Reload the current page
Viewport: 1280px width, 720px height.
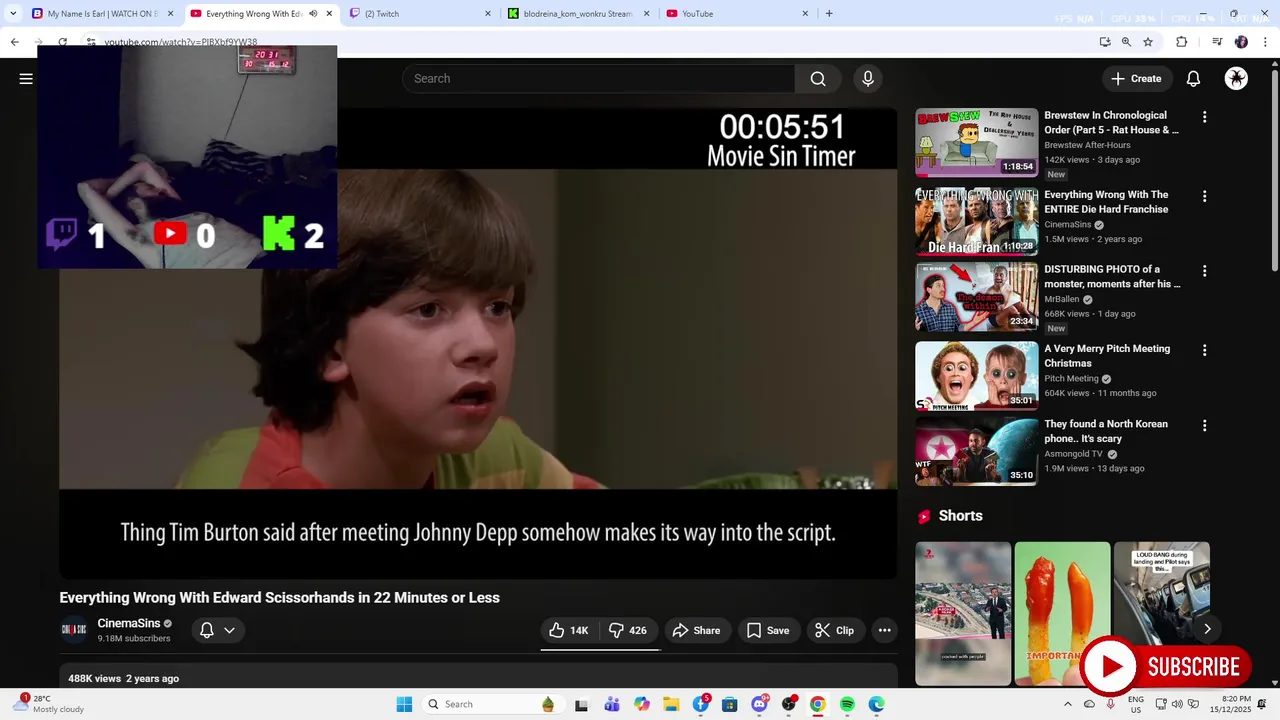[x=62, y=42]
